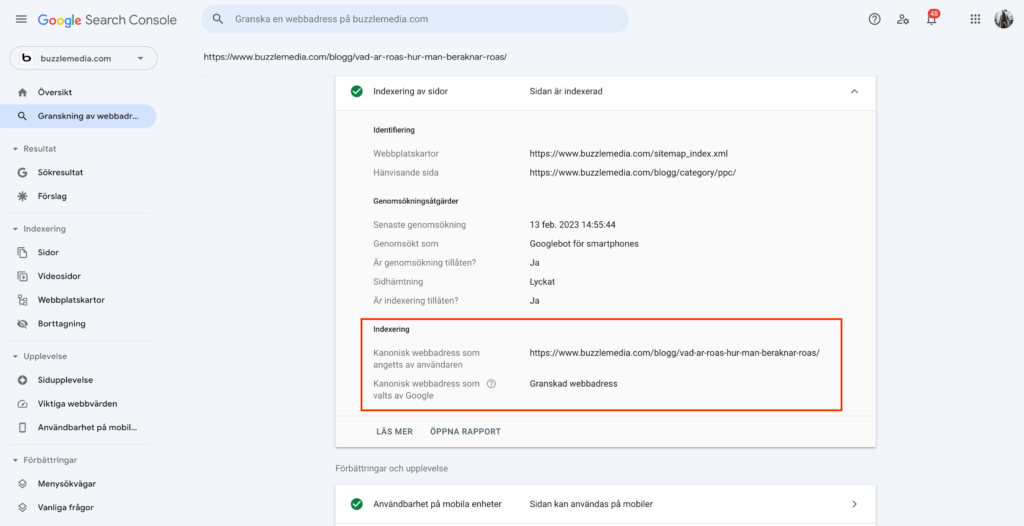Open Sidupplevelse in sidebar

[65, 380]
